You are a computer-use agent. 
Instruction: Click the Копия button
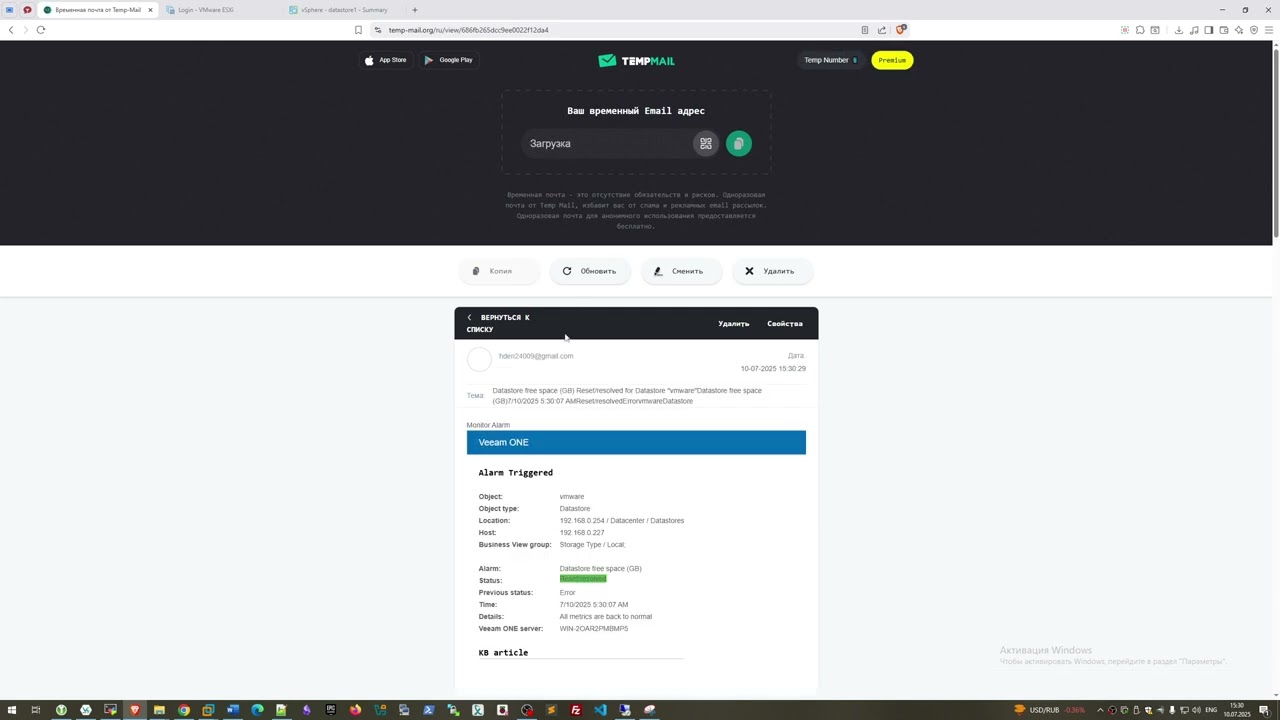pos(499,271)
